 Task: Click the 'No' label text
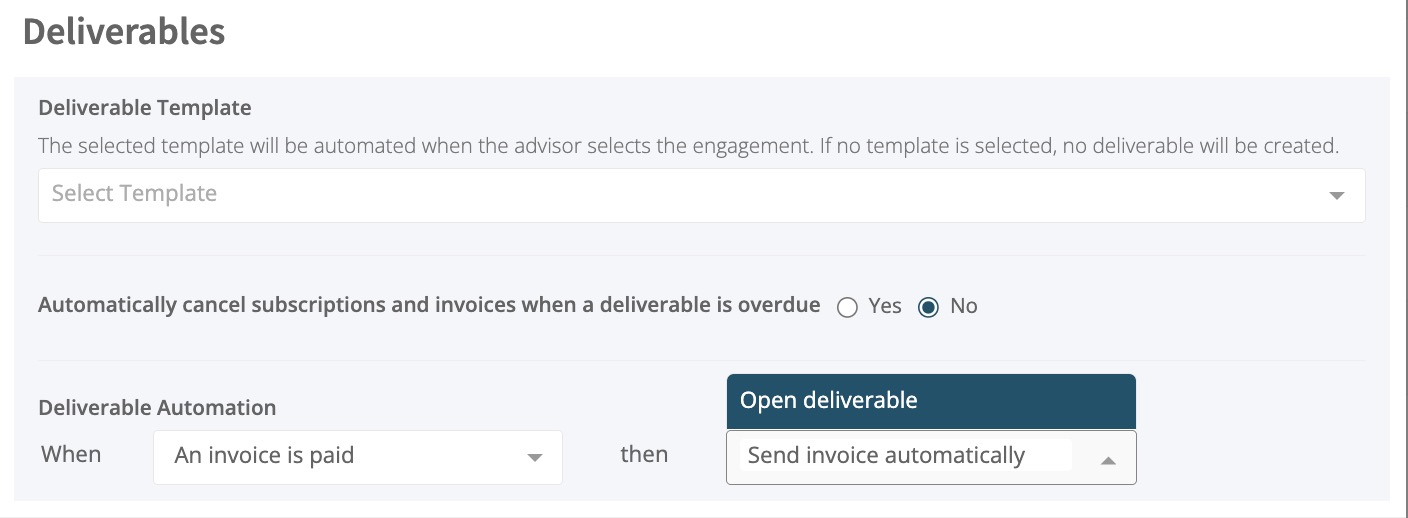click(x=964, y=306)
